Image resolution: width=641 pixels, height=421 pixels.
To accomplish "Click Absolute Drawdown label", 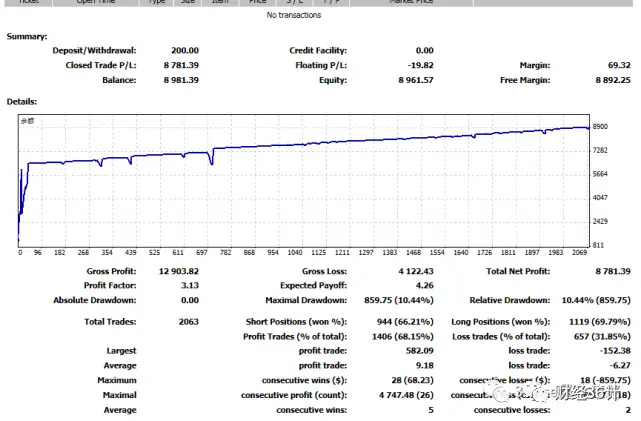I will (94, 300).
